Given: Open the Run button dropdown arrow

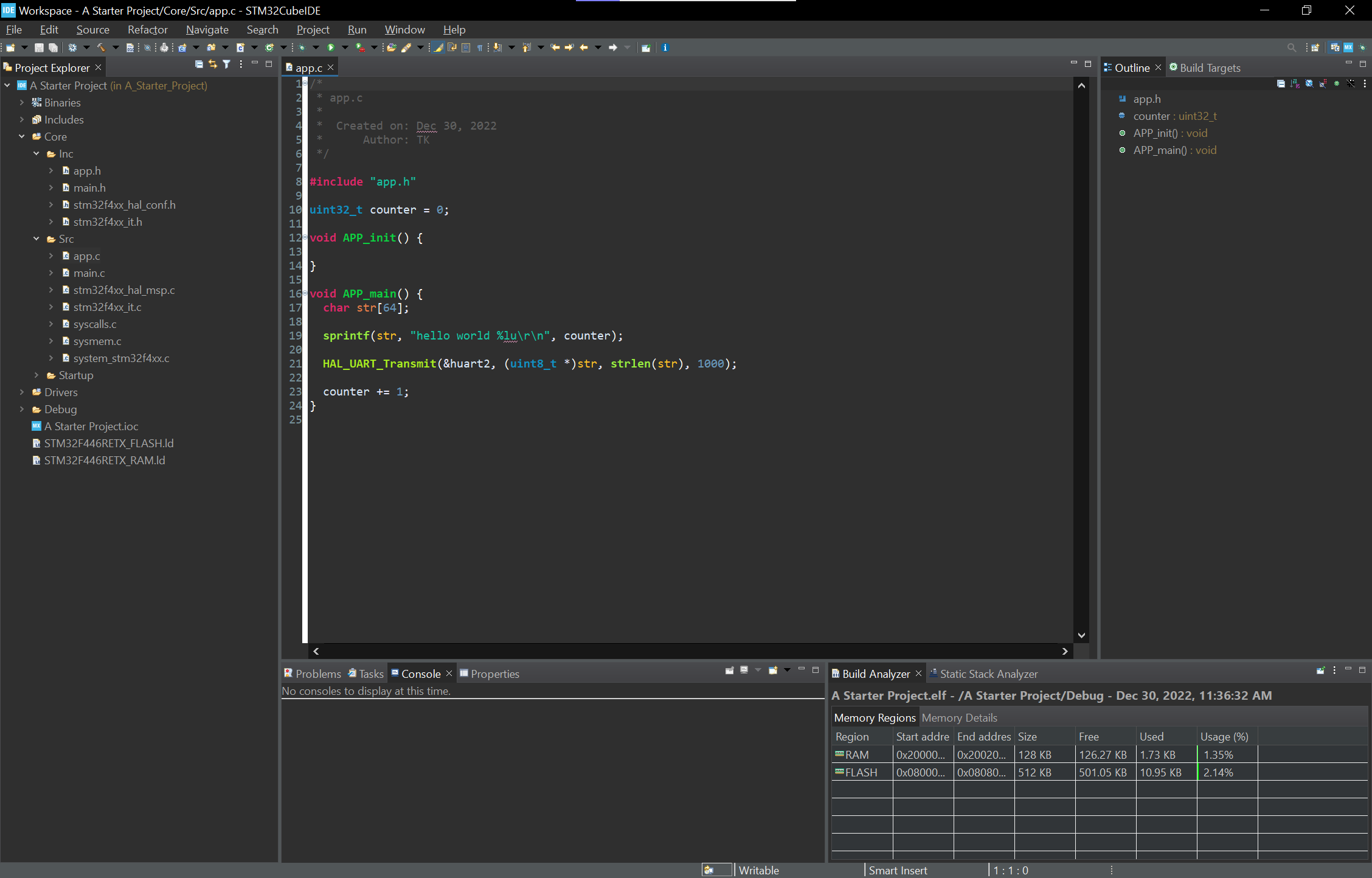Looking at the screenshot, I should (345, 47).
